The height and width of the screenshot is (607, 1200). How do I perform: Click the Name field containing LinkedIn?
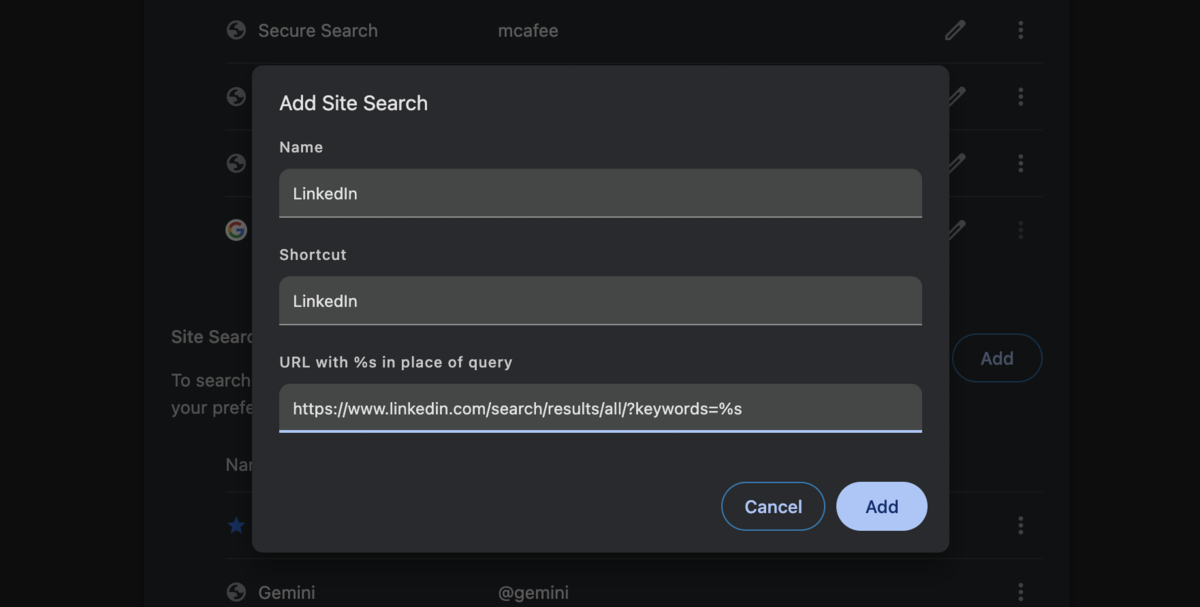tap(600, 193)
